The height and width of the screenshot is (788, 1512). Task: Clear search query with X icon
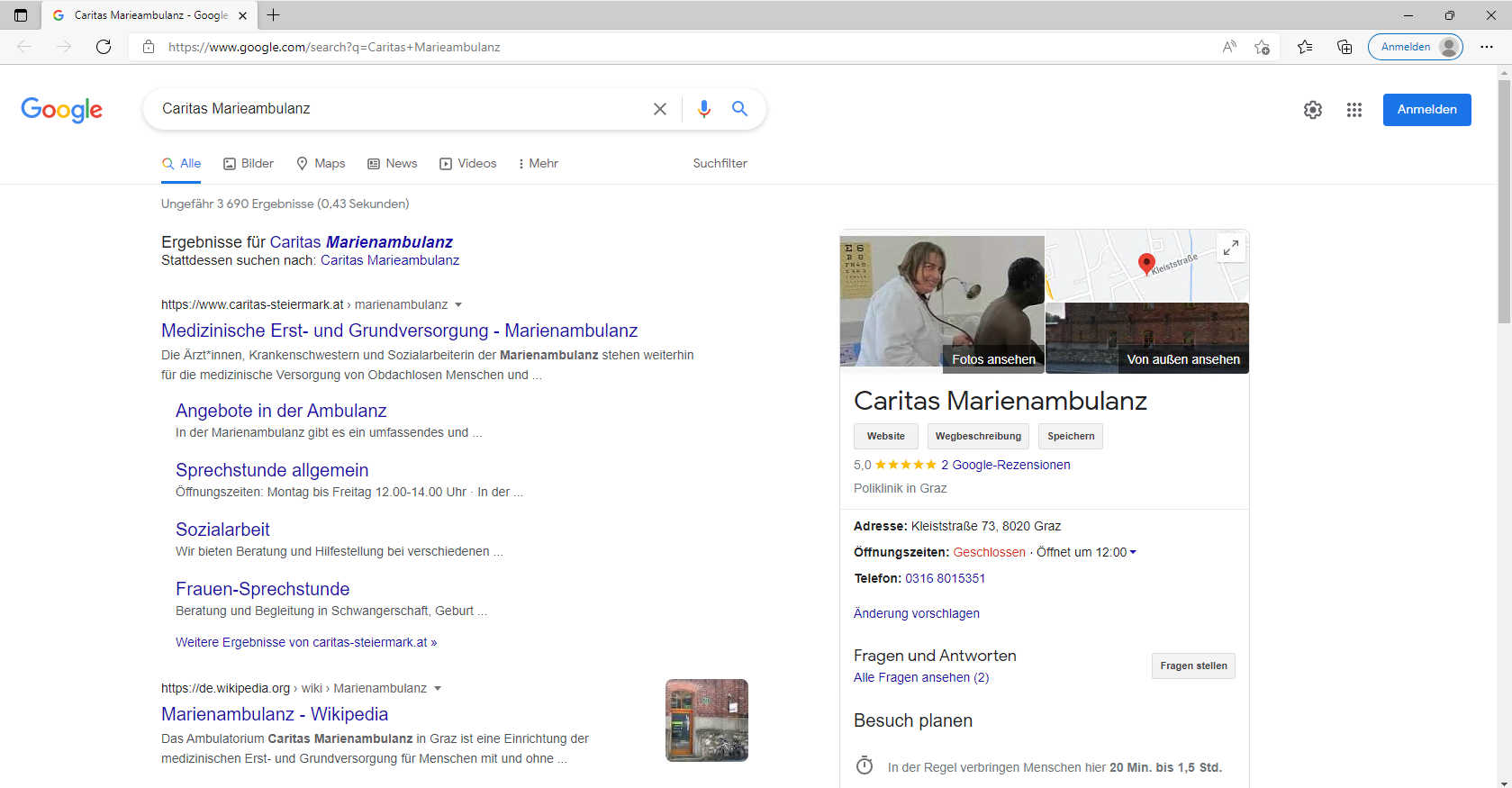pyautogui.click(x=660, y=109)
